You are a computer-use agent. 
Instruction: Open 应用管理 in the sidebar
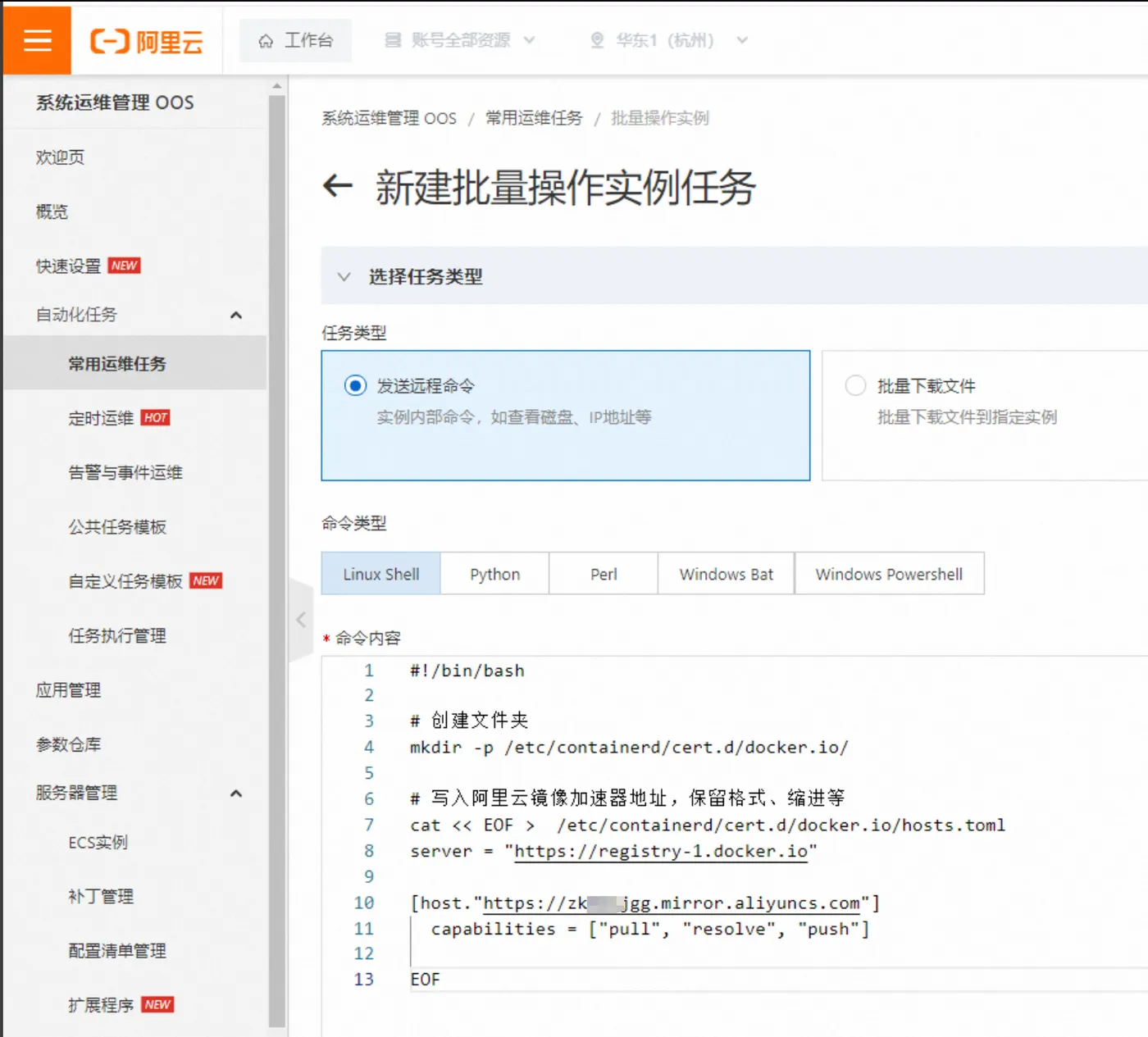point(68,689)
